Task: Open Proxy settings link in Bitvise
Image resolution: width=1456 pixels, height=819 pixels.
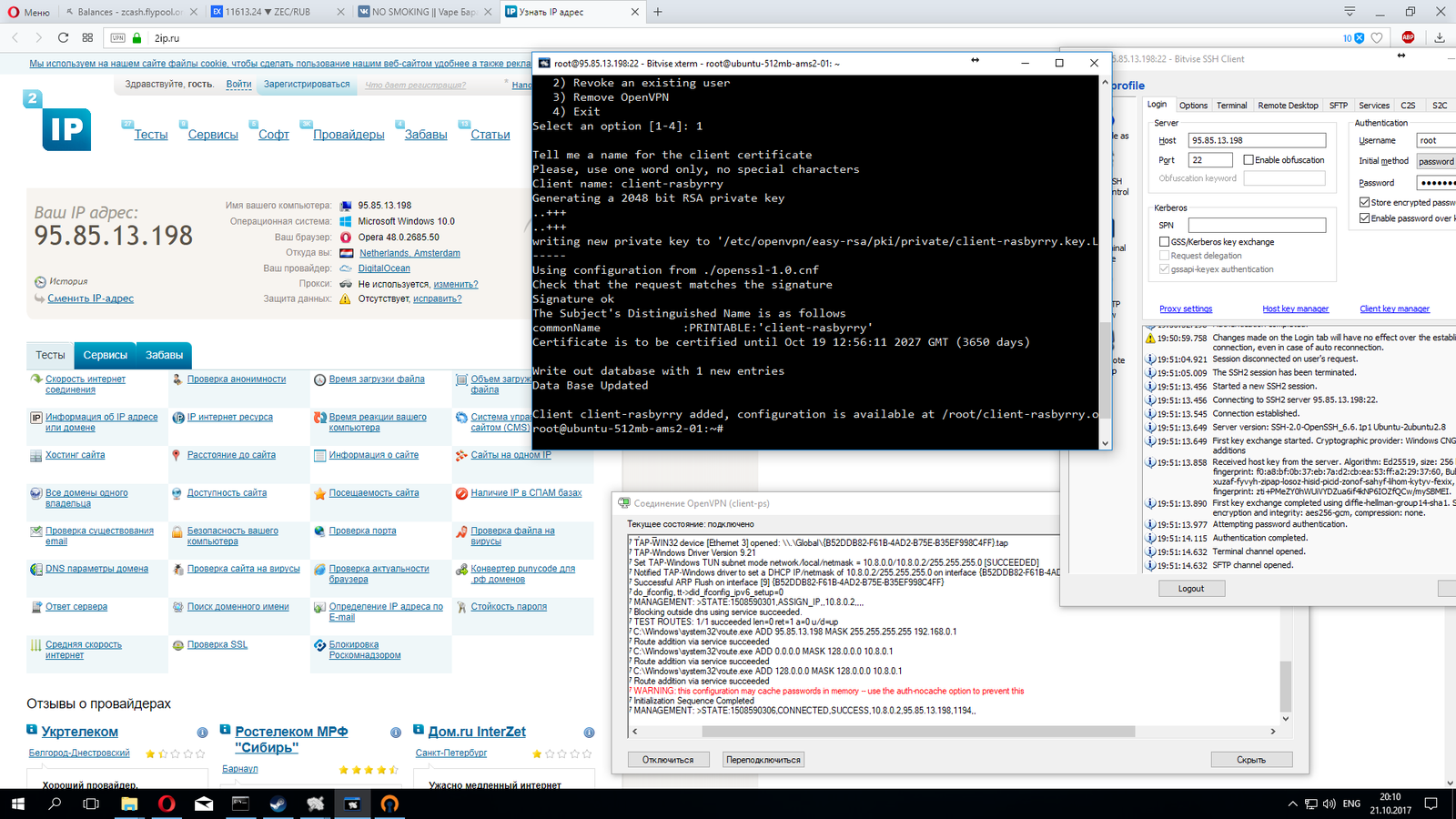Action: coord(1186,309)
